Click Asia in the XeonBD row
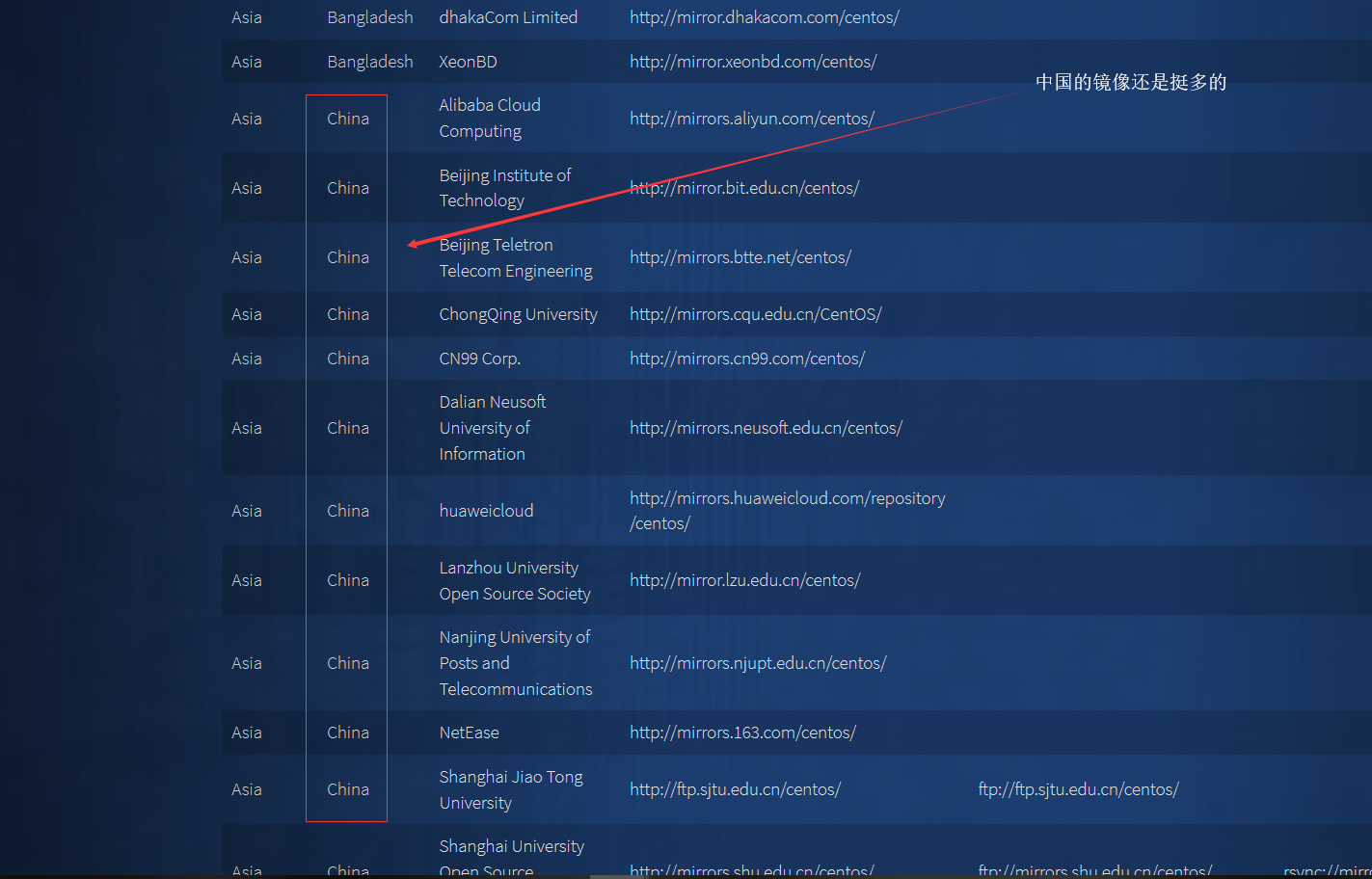1372x879 pixels. tap(247, 62)
